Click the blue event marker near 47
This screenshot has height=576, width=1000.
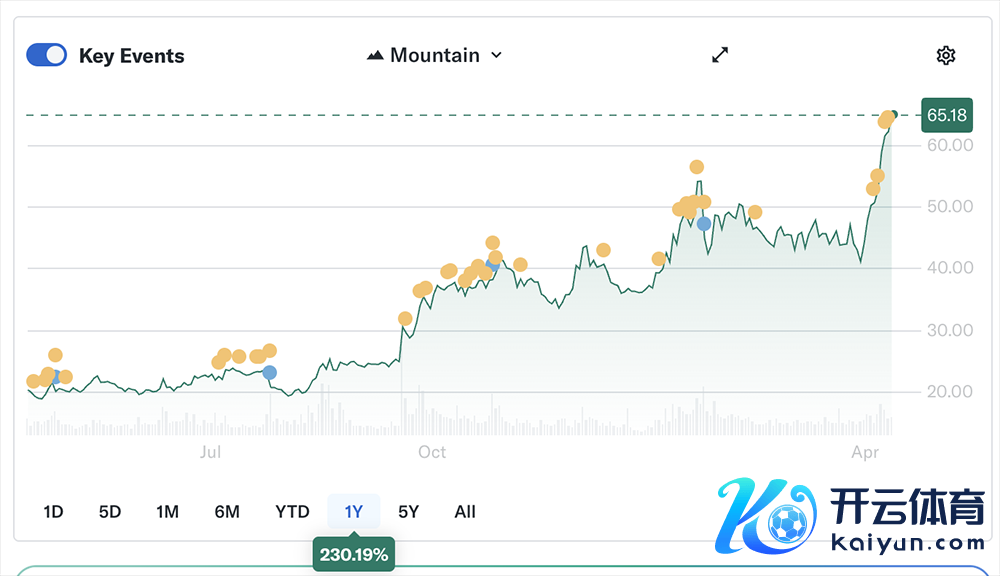click(704, 223)
